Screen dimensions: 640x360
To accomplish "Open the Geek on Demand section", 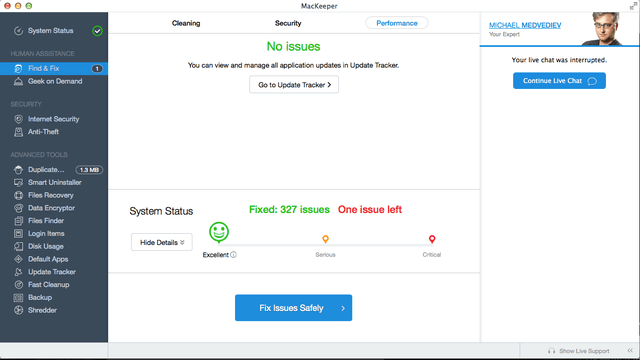I will (x=54, y=81).
